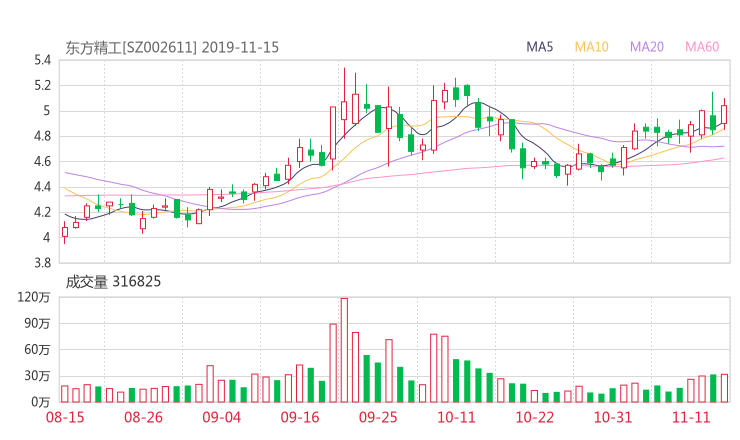Click the 4.4 price axis label
The width and height of the screenshot is (740, 440).
[x=42, y=187]
